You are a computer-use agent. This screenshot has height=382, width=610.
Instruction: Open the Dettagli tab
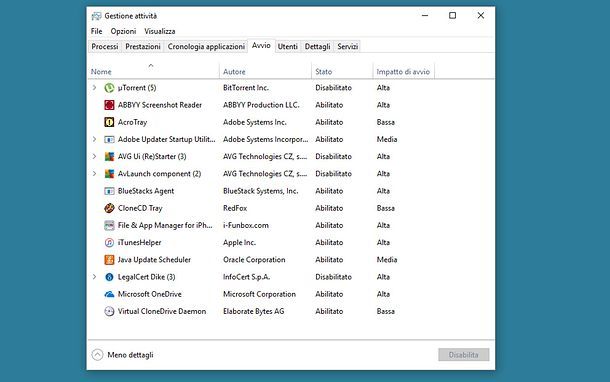pos(317,46)
